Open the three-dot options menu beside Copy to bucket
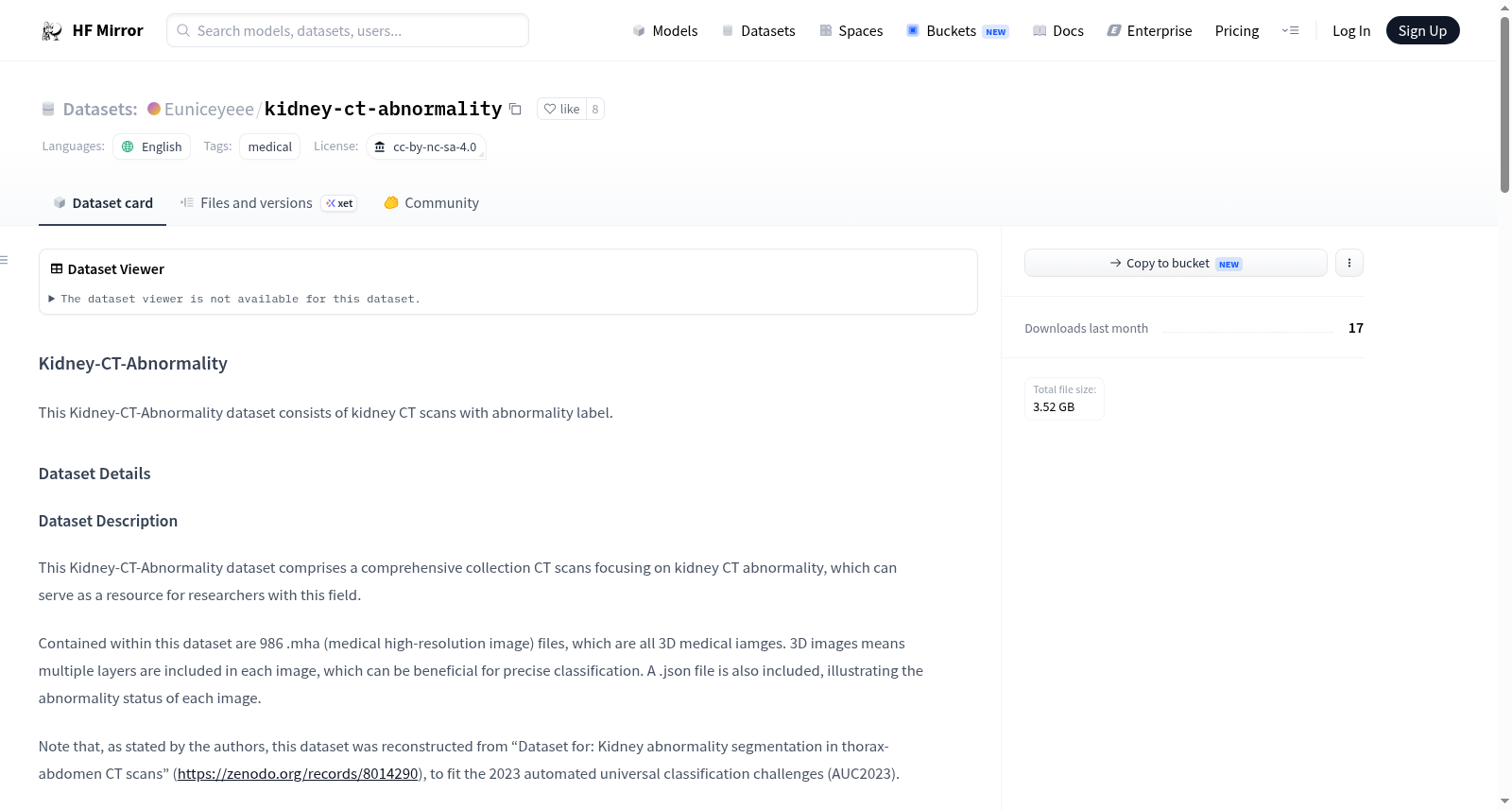Screen dimensions: 1512x810 [1349, 263]
